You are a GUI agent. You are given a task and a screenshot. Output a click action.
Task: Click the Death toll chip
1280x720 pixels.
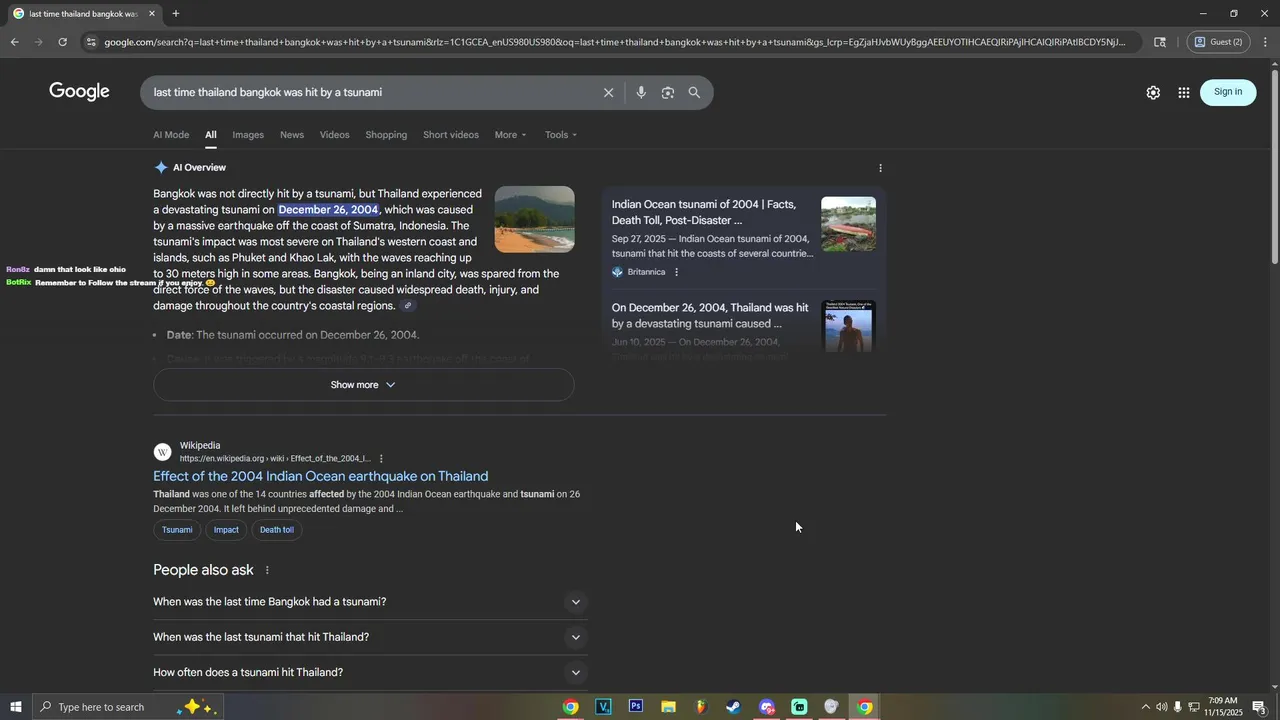pos(277,530)
